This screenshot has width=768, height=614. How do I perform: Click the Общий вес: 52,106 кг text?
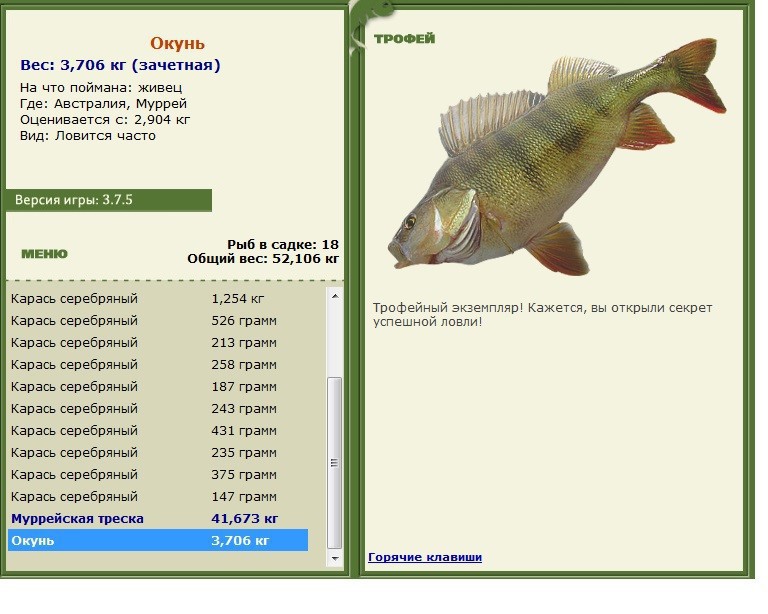pyautogui.click(x=263, y=259)
